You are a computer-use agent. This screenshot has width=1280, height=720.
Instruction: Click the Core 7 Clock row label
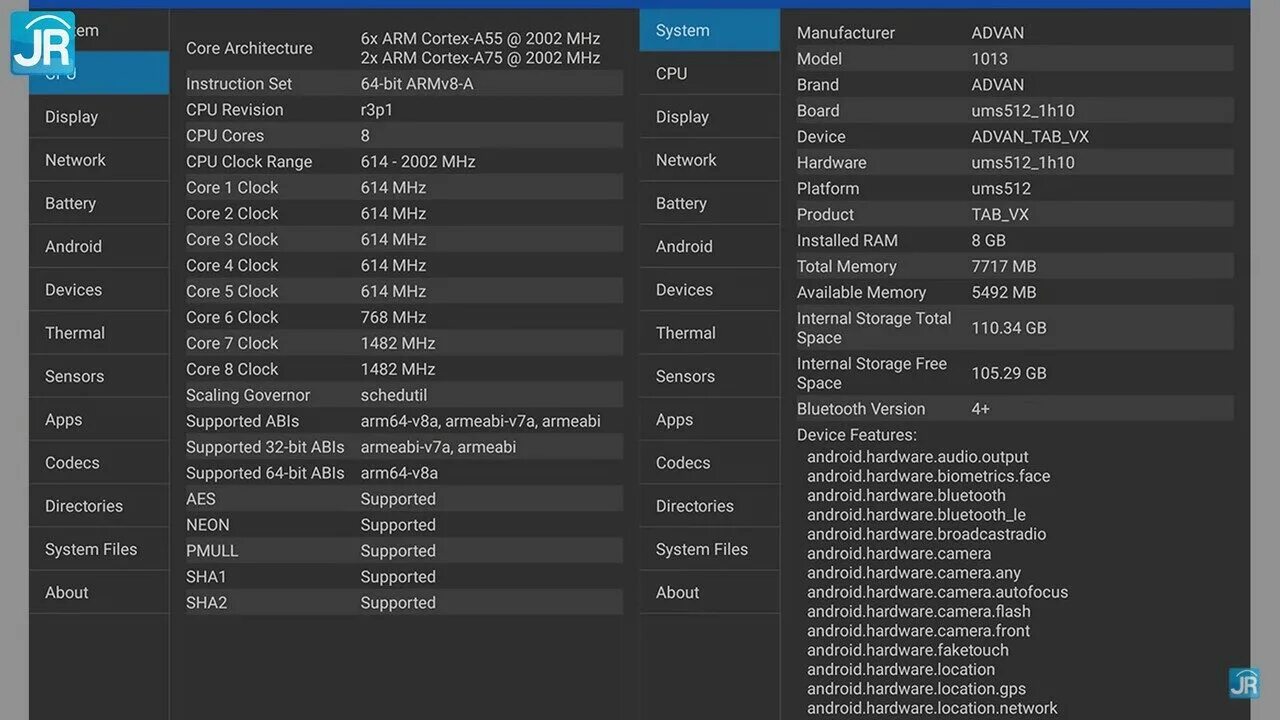click(x=232, y=343)
